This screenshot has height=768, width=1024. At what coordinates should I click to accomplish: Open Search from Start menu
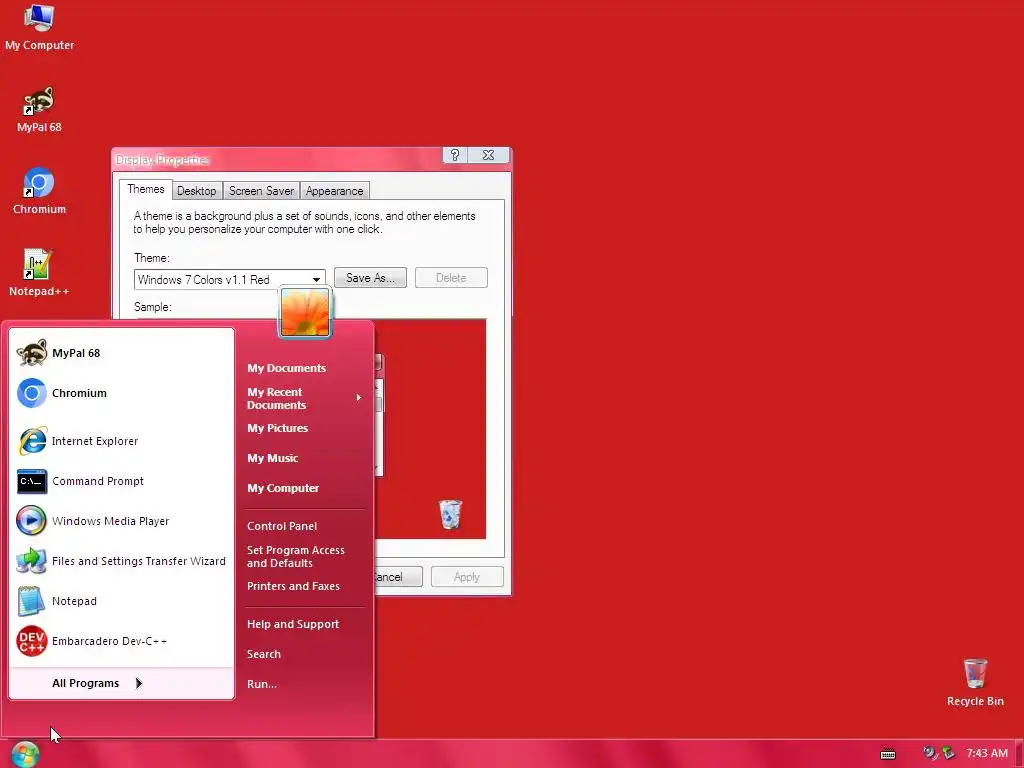[264, 654]
